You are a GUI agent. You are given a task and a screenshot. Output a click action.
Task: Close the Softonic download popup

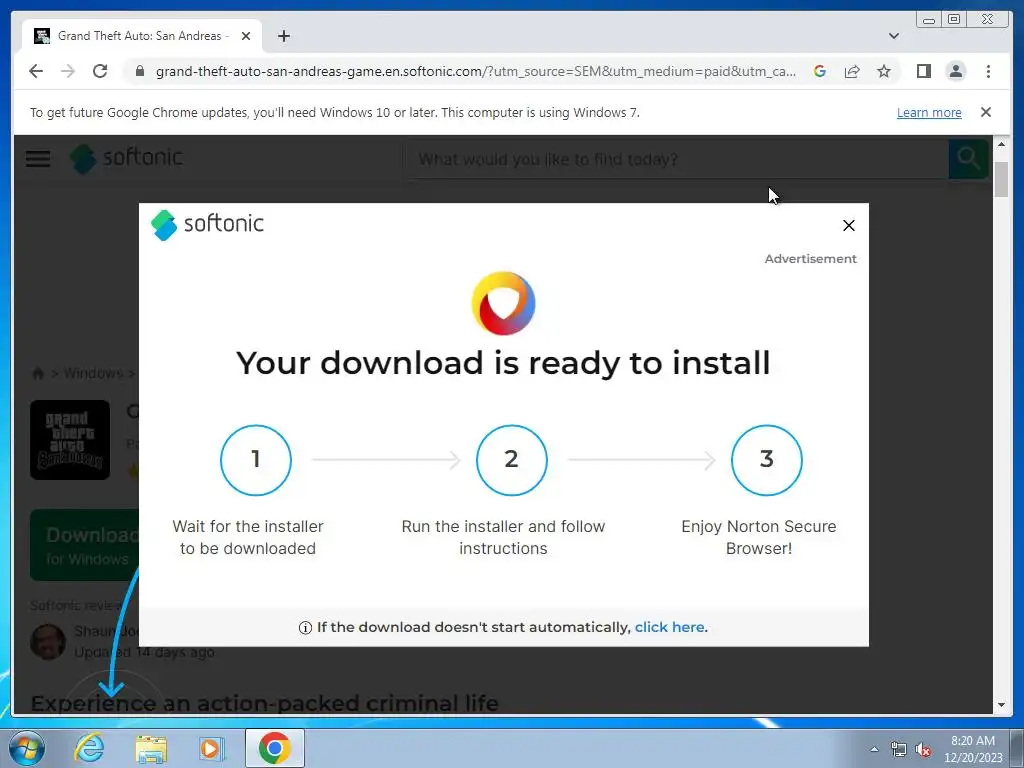[848, 225]
